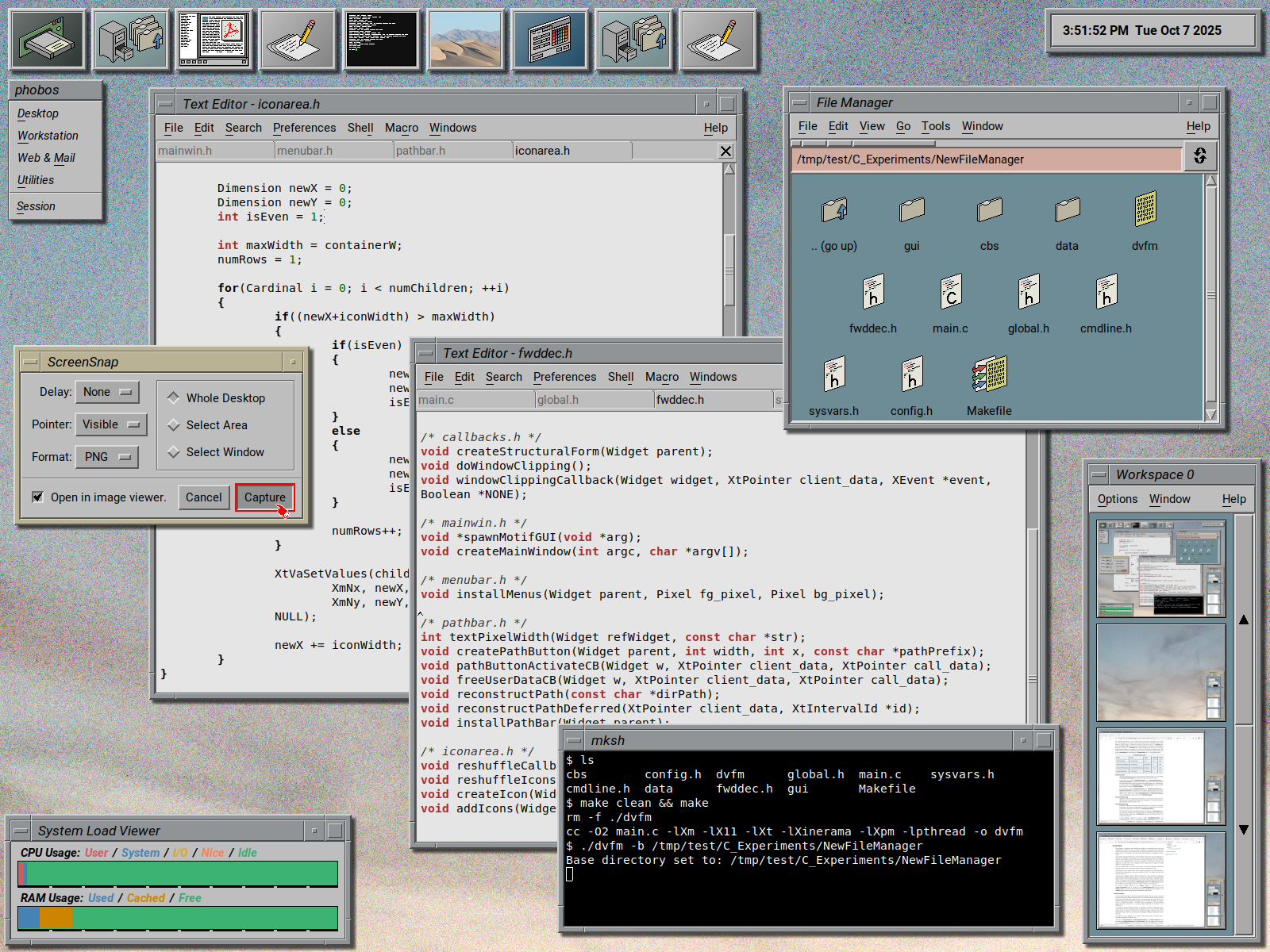
Task: Click the Cancel button in ScreenSnap
Action: click(x=203, y=497)
